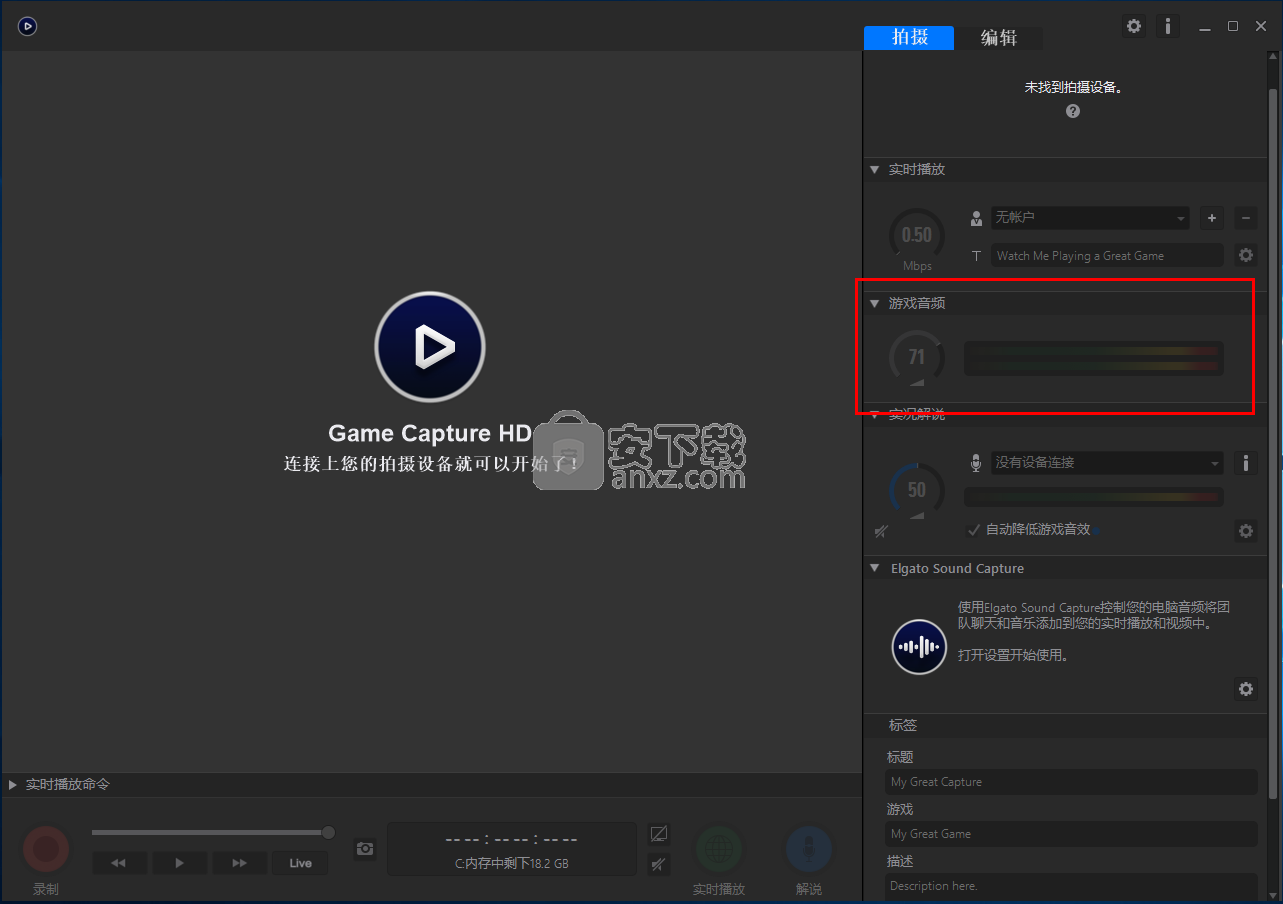Screen dimensions: 1283x904
Task: Click the timeline slider handle
Action: [328, 832]
